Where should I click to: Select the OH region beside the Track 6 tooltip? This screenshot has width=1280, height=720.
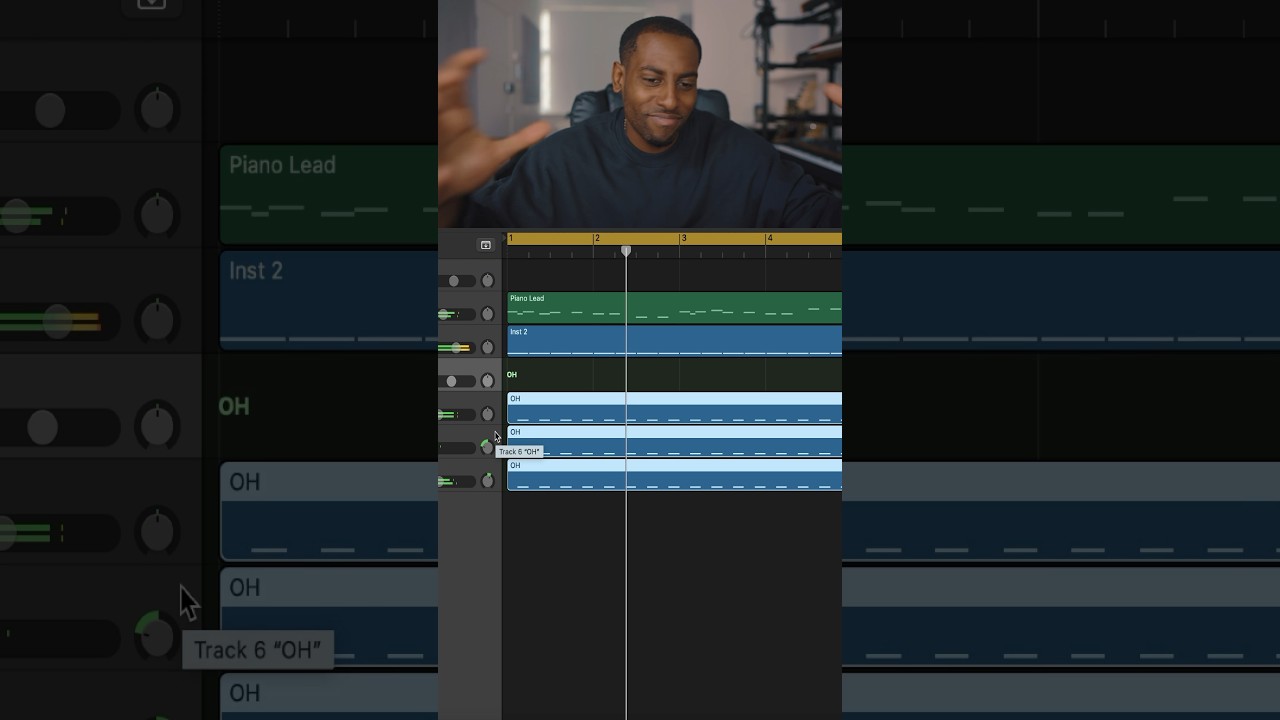[x=674, y=440]
